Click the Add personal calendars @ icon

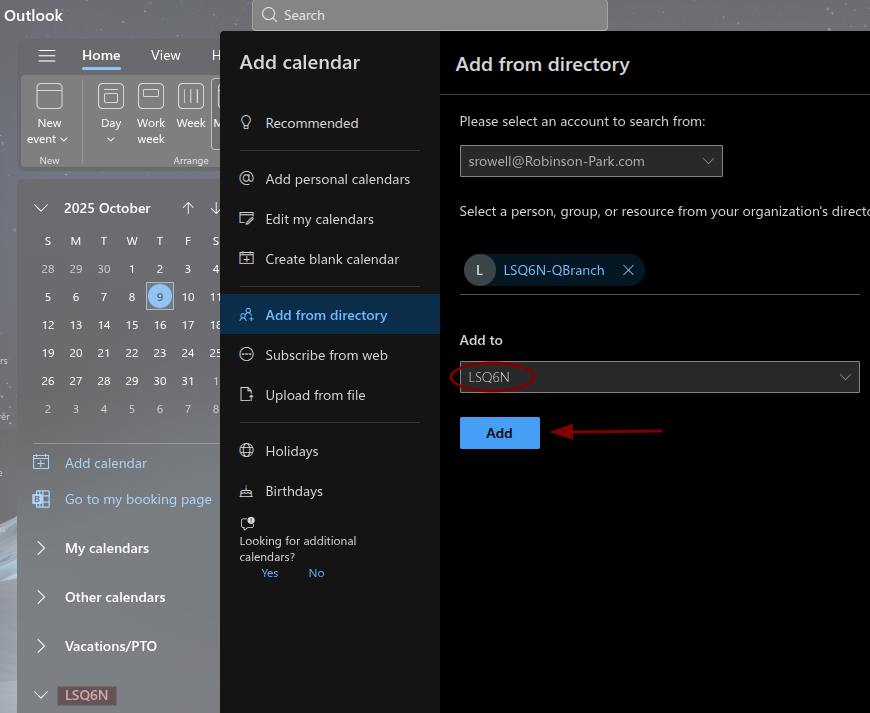click(x=246, y=179)
